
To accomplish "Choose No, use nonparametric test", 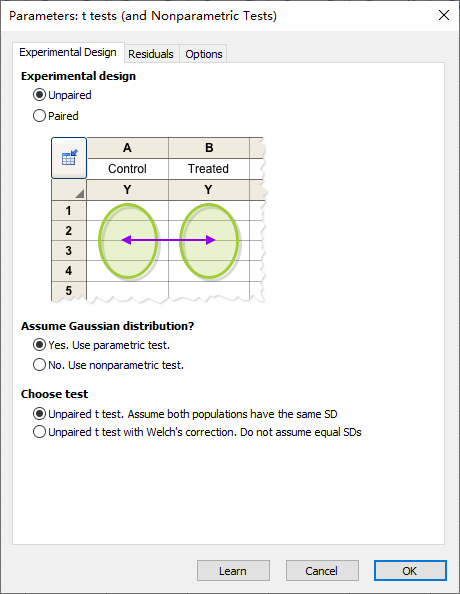I will pos(108,365).
